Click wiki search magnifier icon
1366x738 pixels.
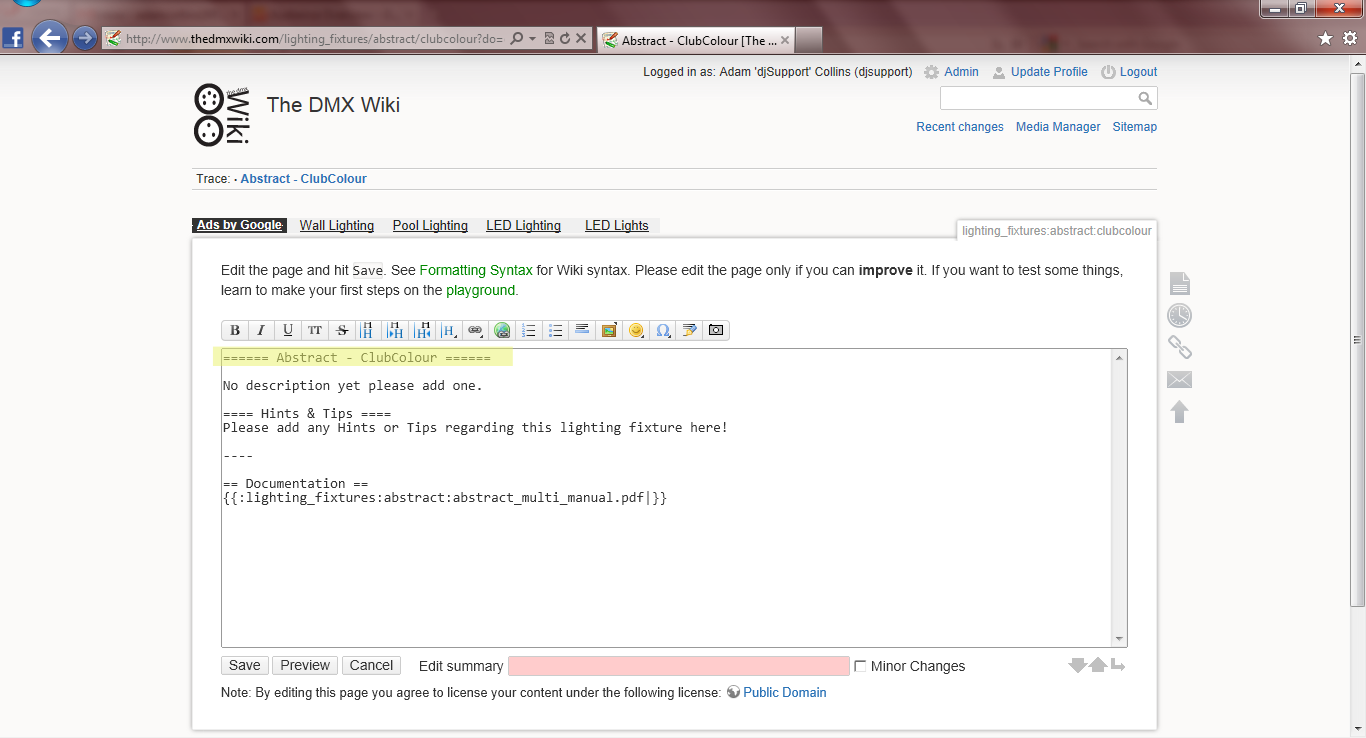coord(1145,98)
